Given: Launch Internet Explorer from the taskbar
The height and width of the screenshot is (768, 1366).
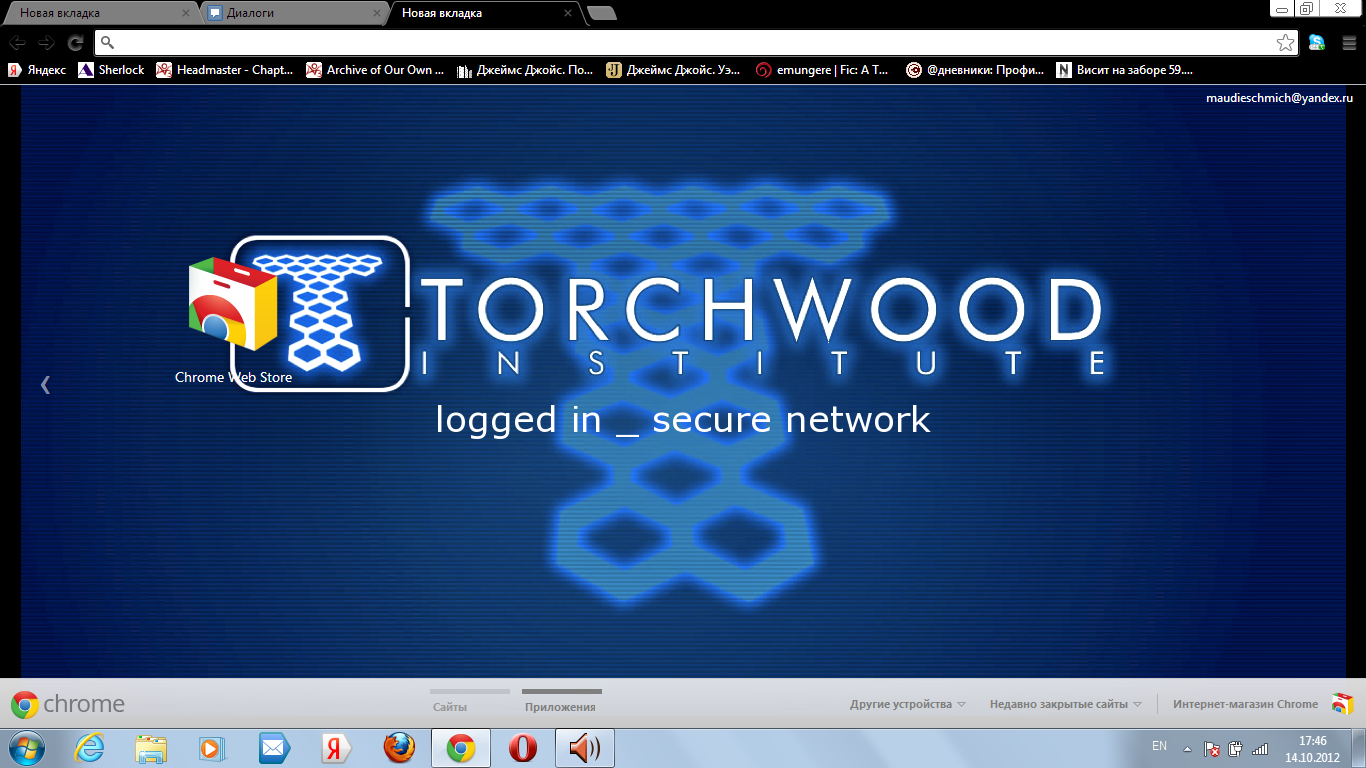Looking at the screenshot, I should point(90,748).
